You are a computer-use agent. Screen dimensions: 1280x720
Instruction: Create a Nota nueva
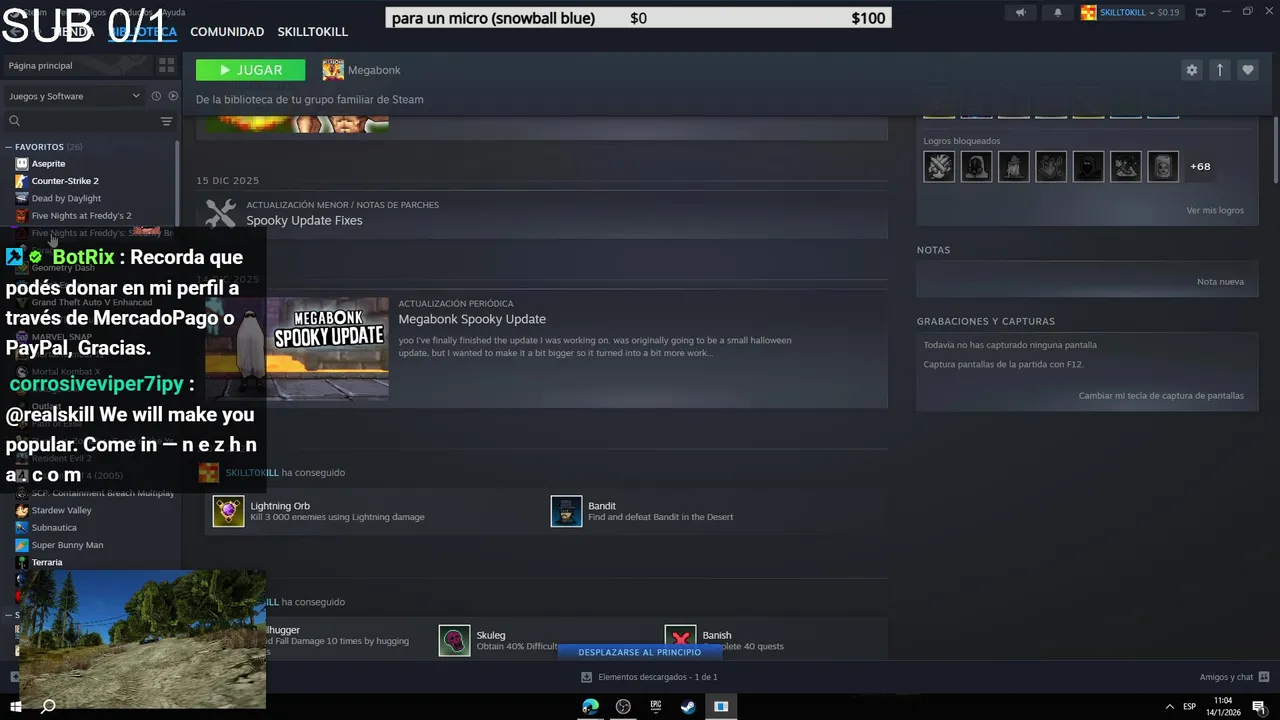click(x=1220, y=282)
